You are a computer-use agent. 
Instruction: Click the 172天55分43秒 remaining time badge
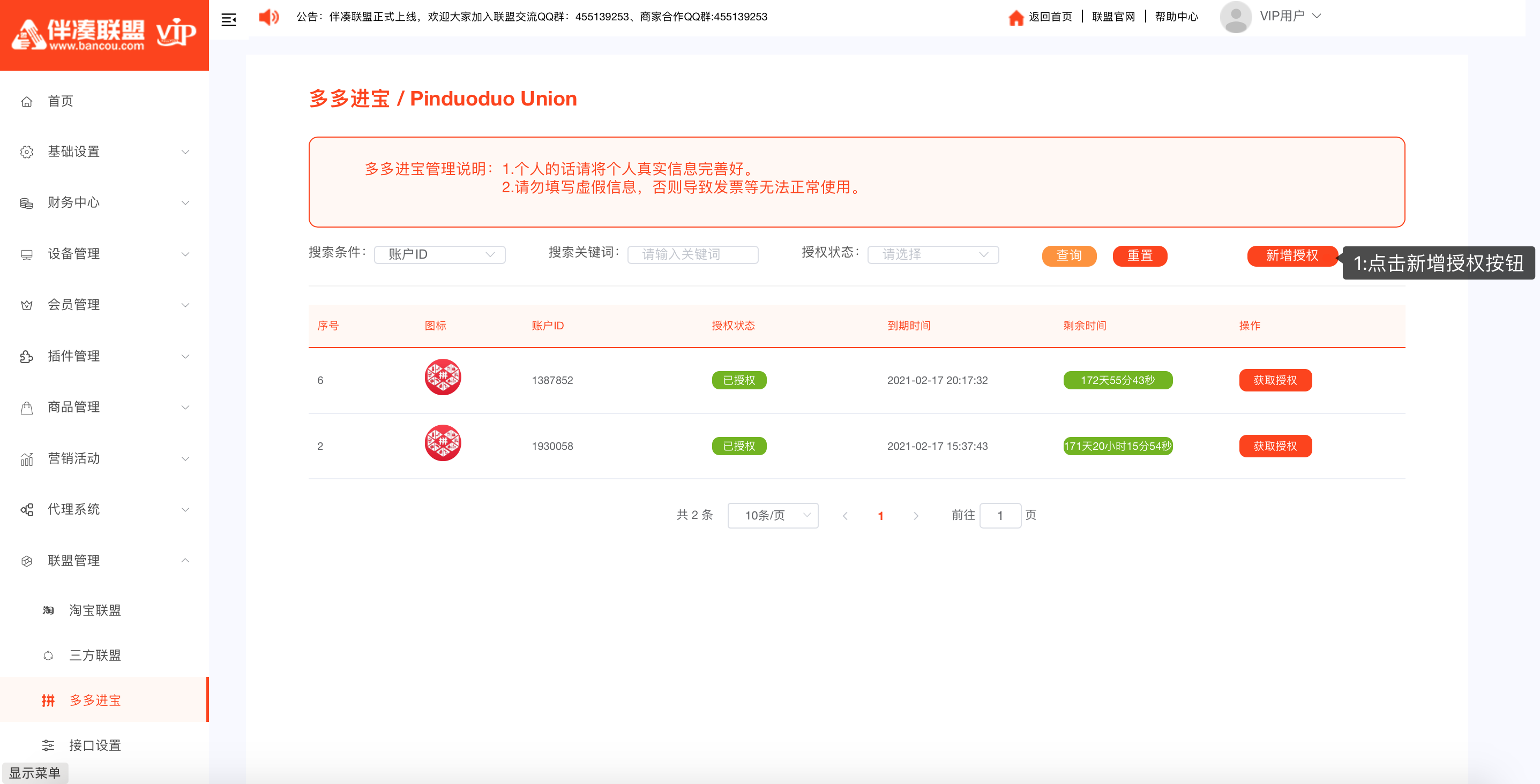tap(1118, 380)
